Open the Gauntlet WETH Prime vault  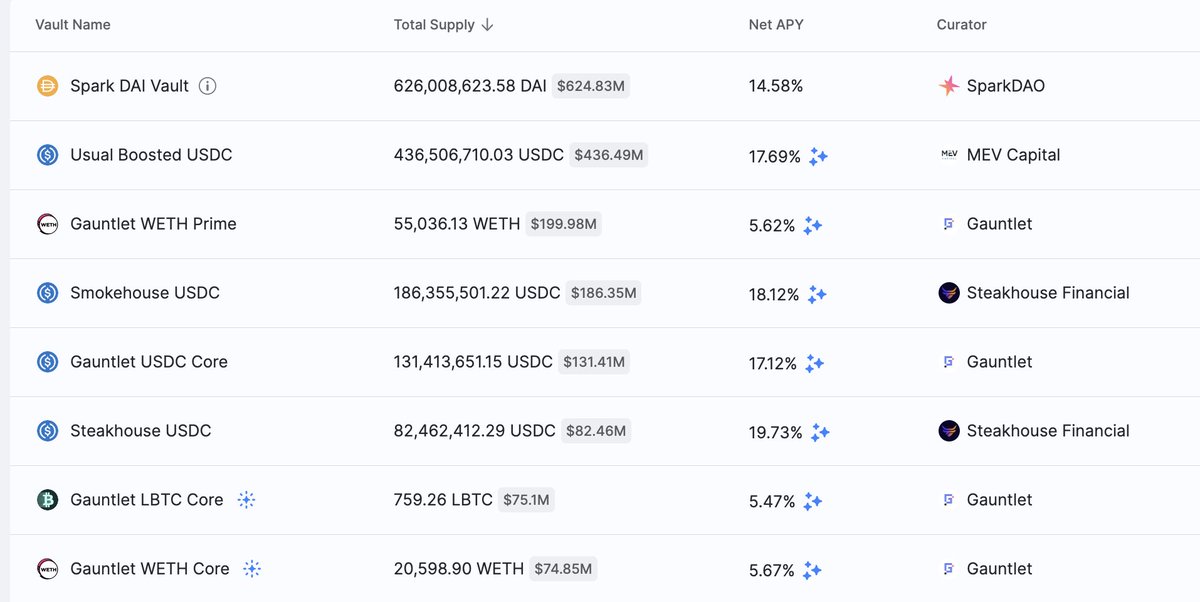click(153, 224)
